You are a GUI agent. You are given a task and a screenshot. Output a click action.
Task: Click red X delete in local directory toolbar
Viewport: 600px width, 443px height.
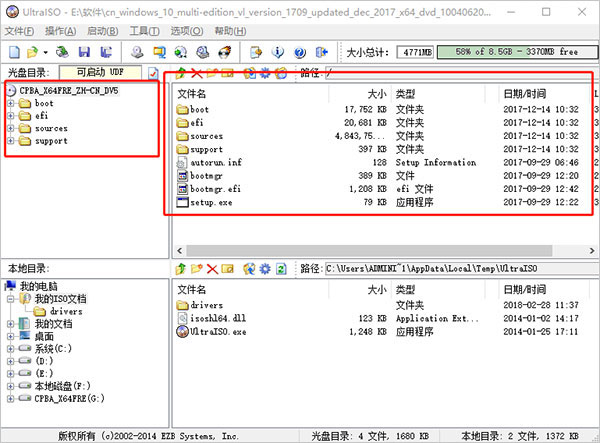[x=212, y=269]
